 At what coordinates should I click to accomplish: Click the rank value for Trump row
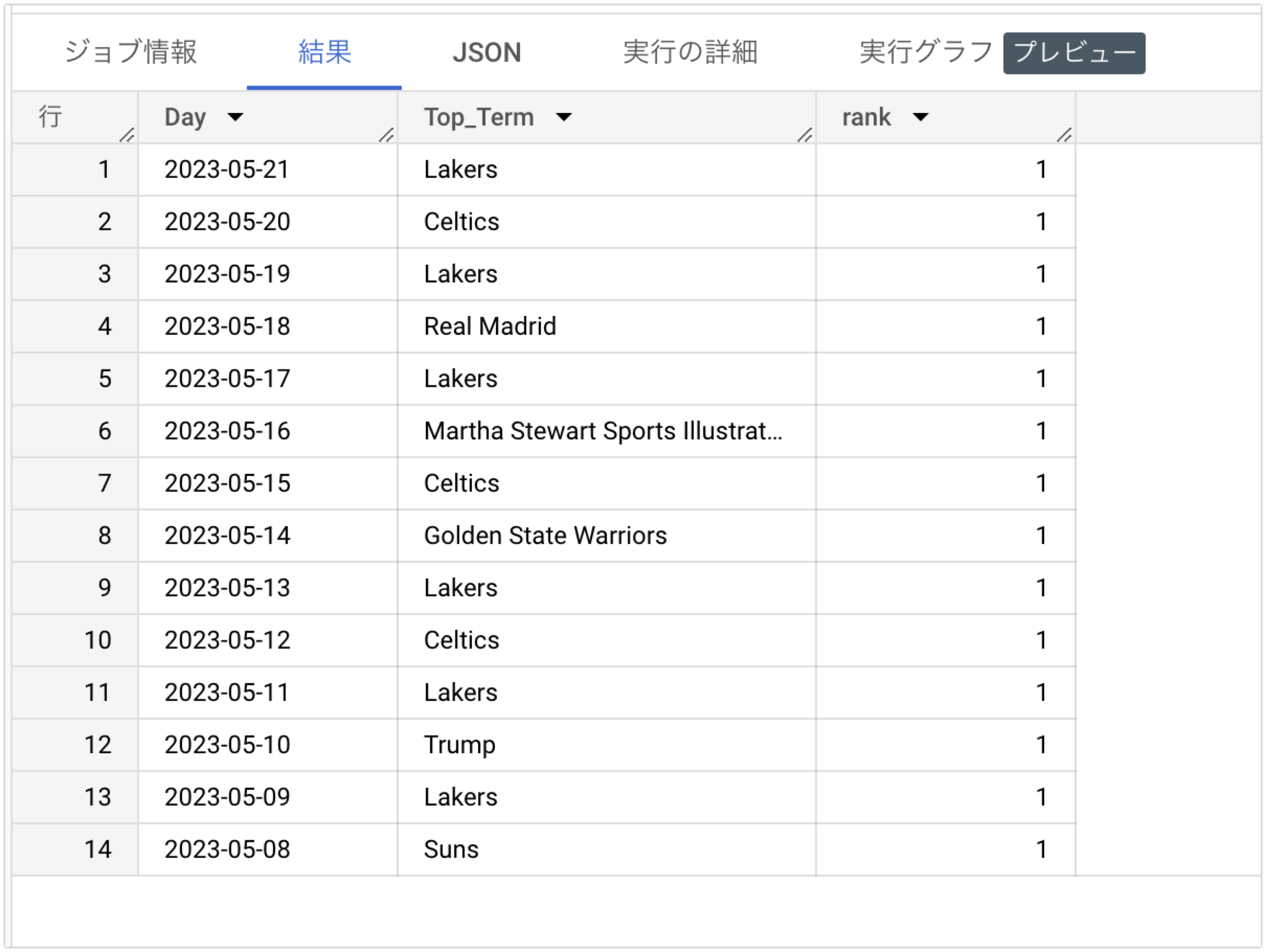tap(1042, 745)
